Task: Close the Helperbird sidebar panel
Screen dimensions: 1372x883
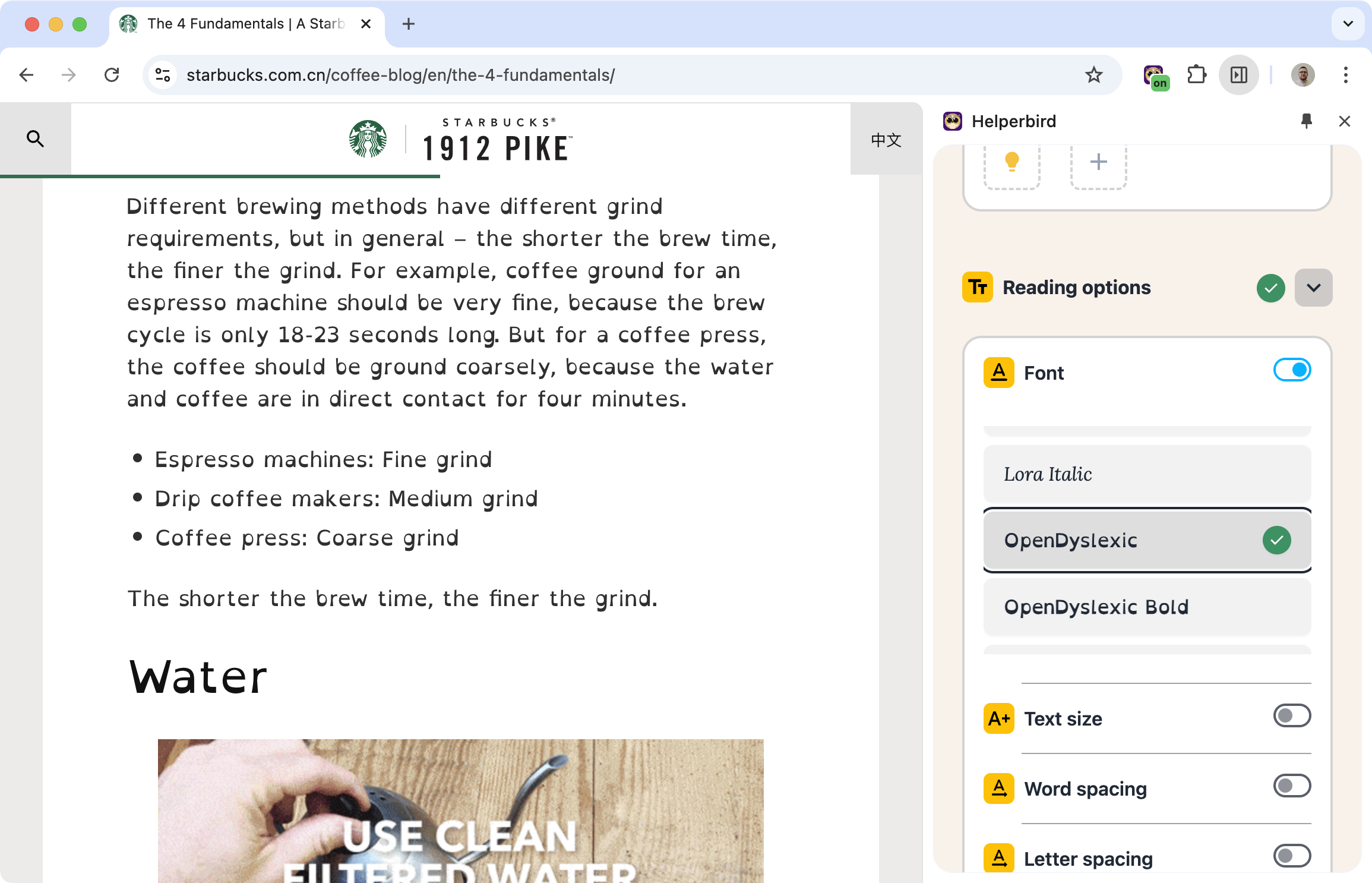Action: coord(1346,121)
